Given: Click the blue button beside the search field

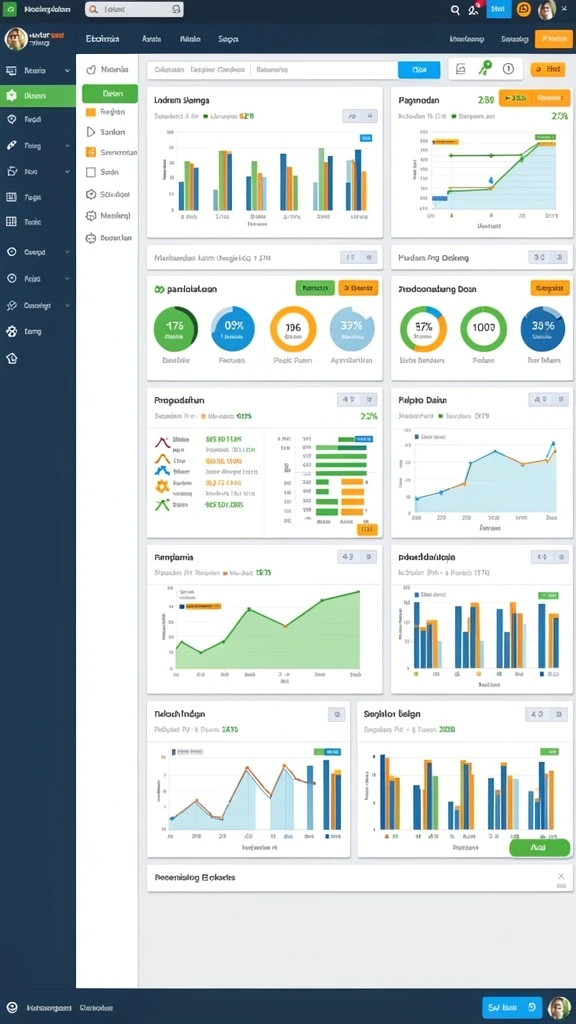Looking at the screenshot, I should (419, 69).
